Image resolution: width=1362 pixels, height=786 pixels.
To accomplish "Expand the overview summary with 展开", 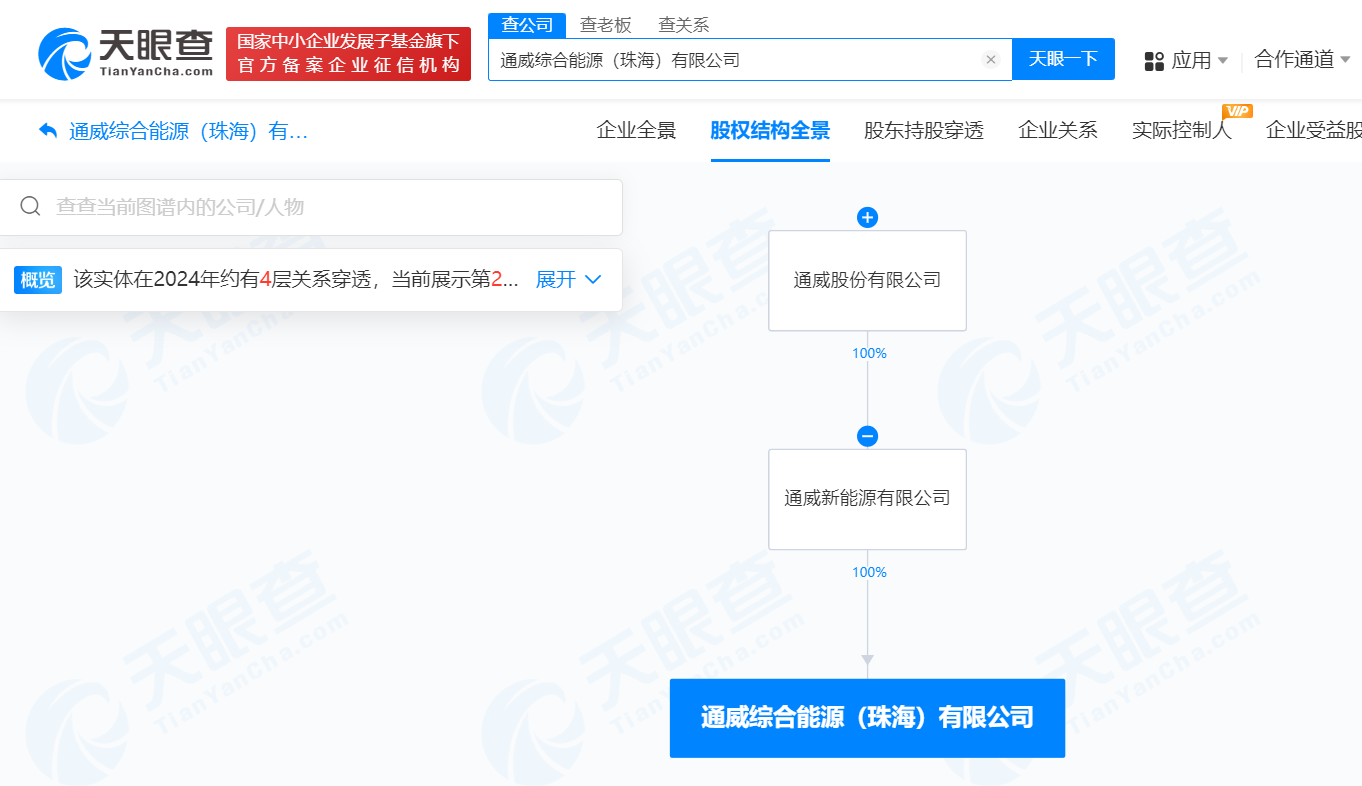I will point(568,279).
